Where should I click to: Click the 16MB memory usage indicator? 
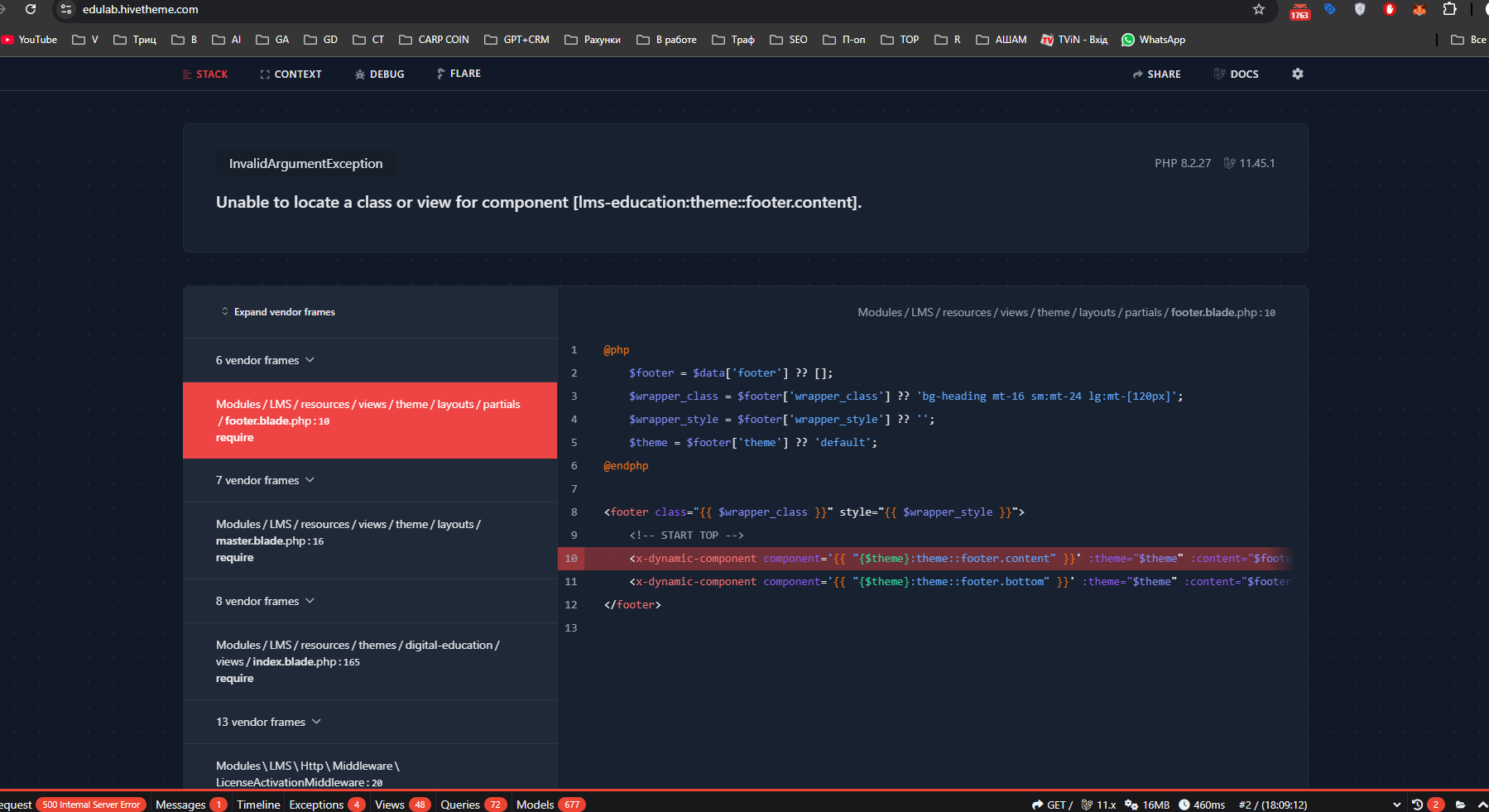point(1147,805)
